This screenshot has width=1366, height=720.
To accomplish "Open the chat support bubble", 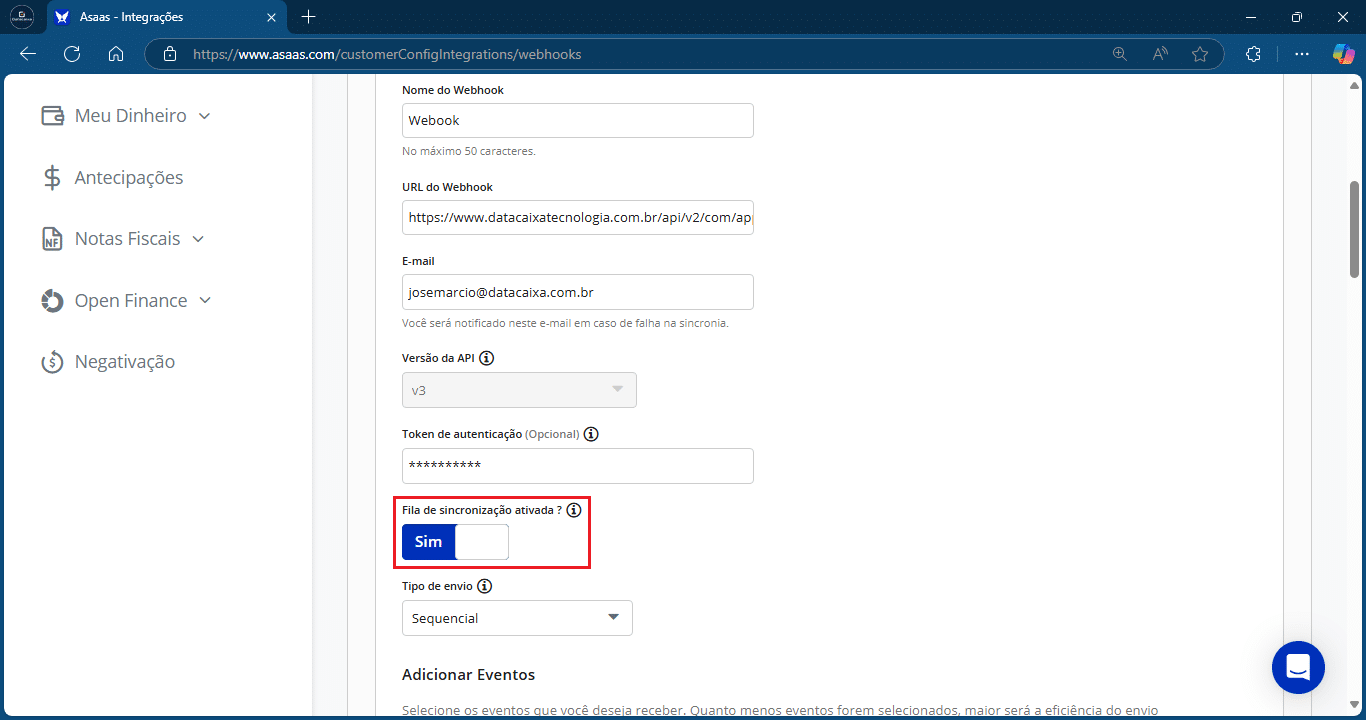I will (1298, 667).
